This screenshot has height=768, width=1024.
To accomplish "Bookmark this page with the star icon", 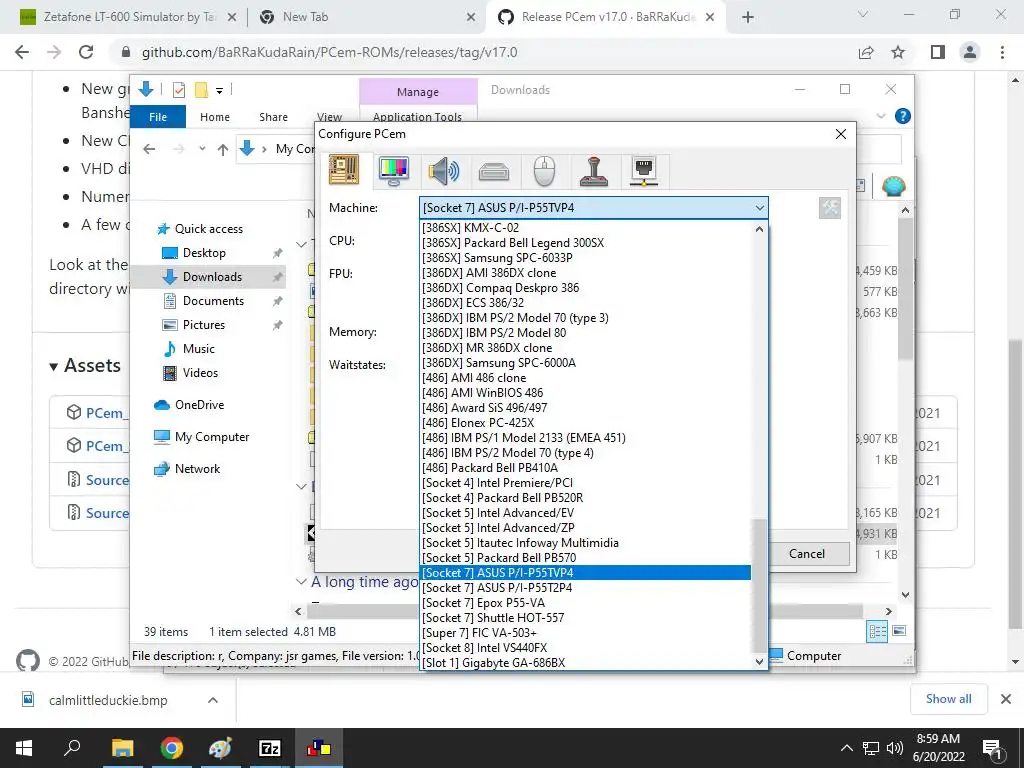I will coord(898,52).
